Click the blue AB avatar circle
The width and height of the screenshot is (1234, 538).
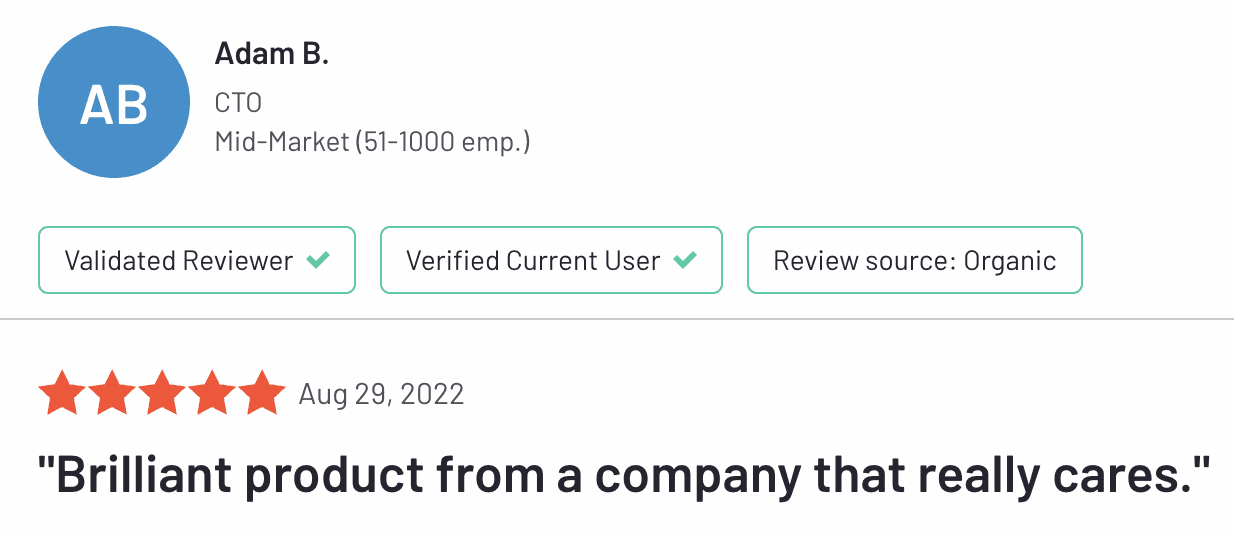(114, 103)
